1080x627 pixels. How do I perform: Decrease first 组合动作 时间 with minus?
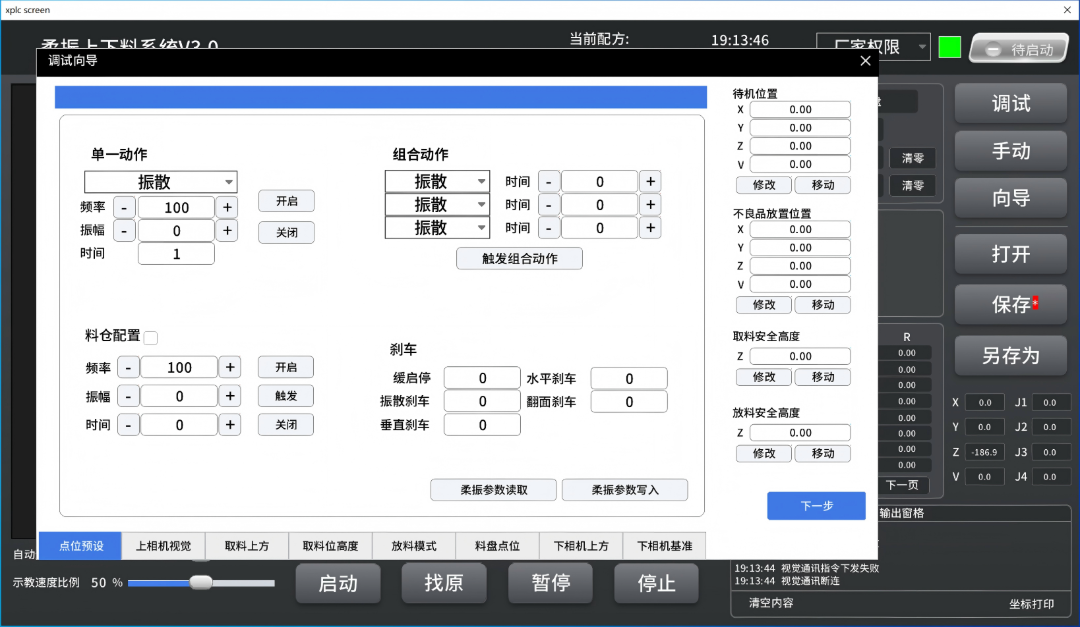tap(548, 182)
